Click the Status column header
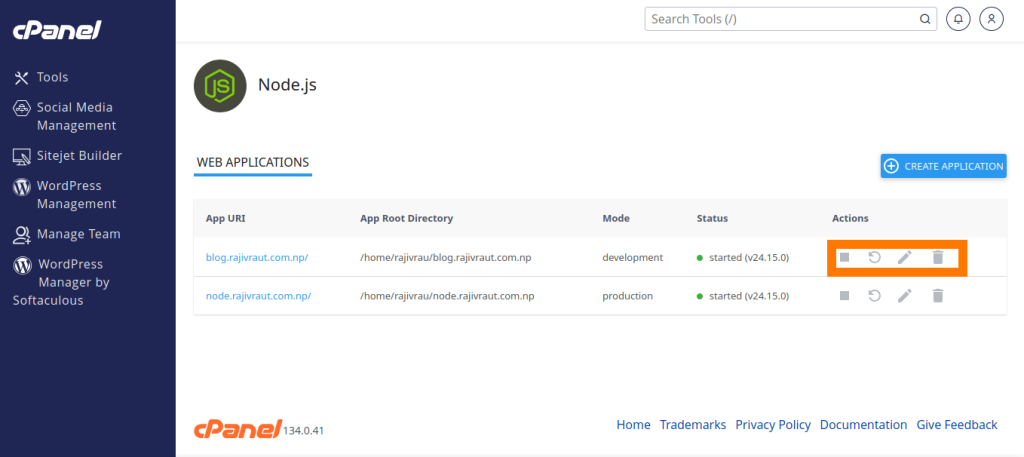The height and width of the screenshot is (457, 1024). (712, 218)
